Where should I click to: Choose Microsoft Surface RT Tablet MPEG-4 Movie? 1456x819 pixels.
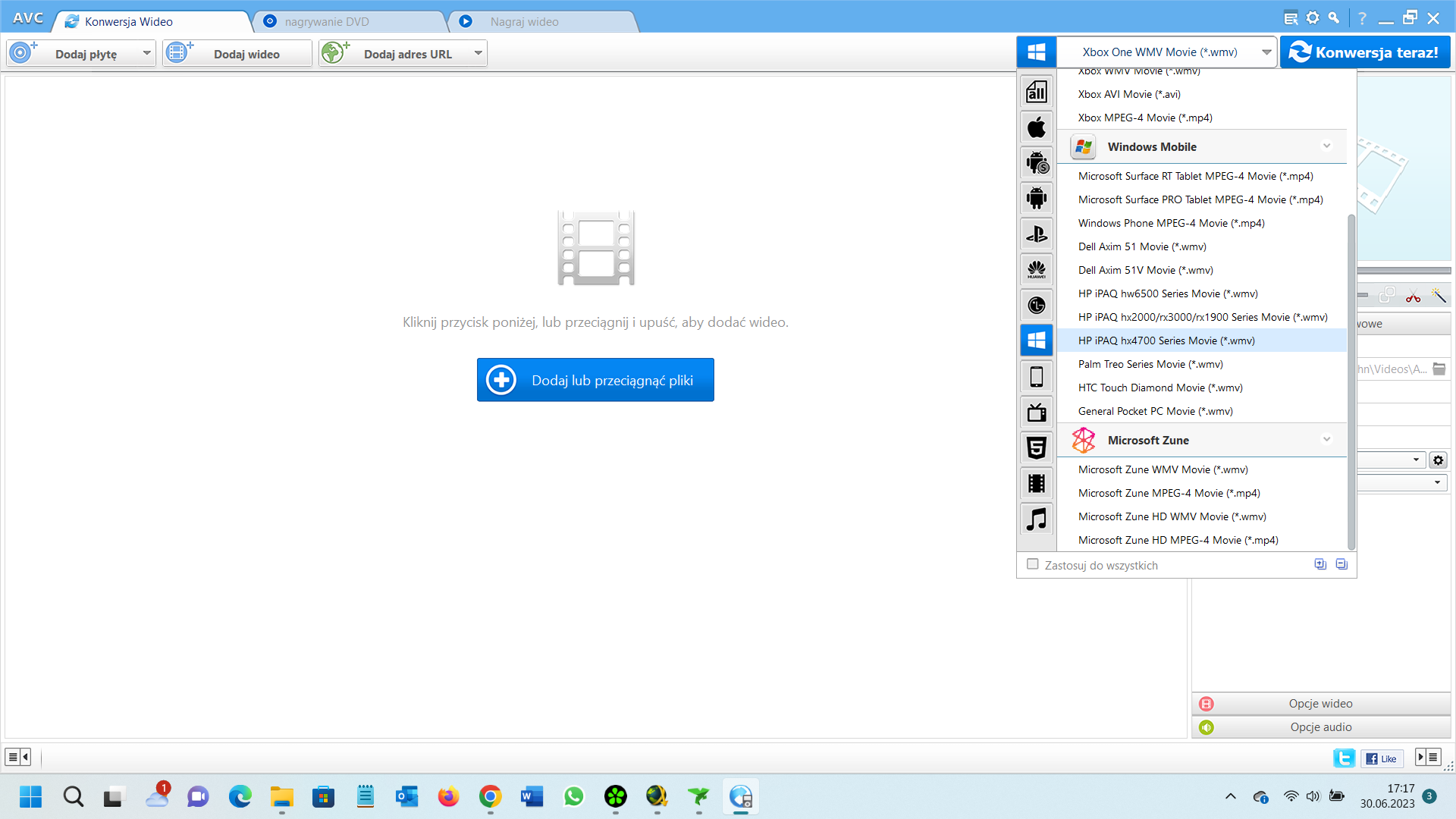pos(1202,176)
